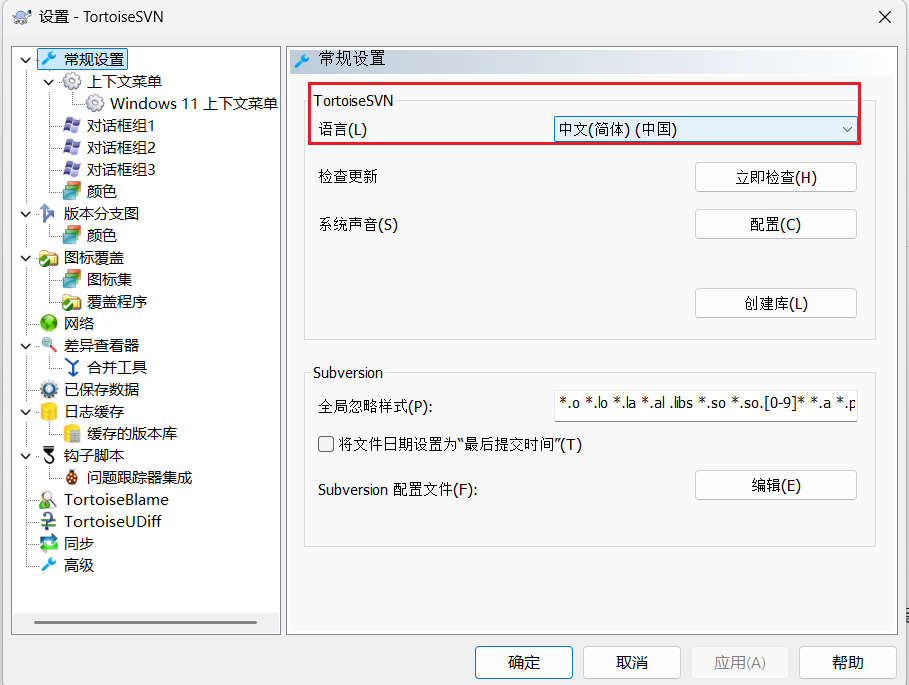Click the flag icon beside 对话框组2
Screen dimensions: 909x685
point(72,147)
